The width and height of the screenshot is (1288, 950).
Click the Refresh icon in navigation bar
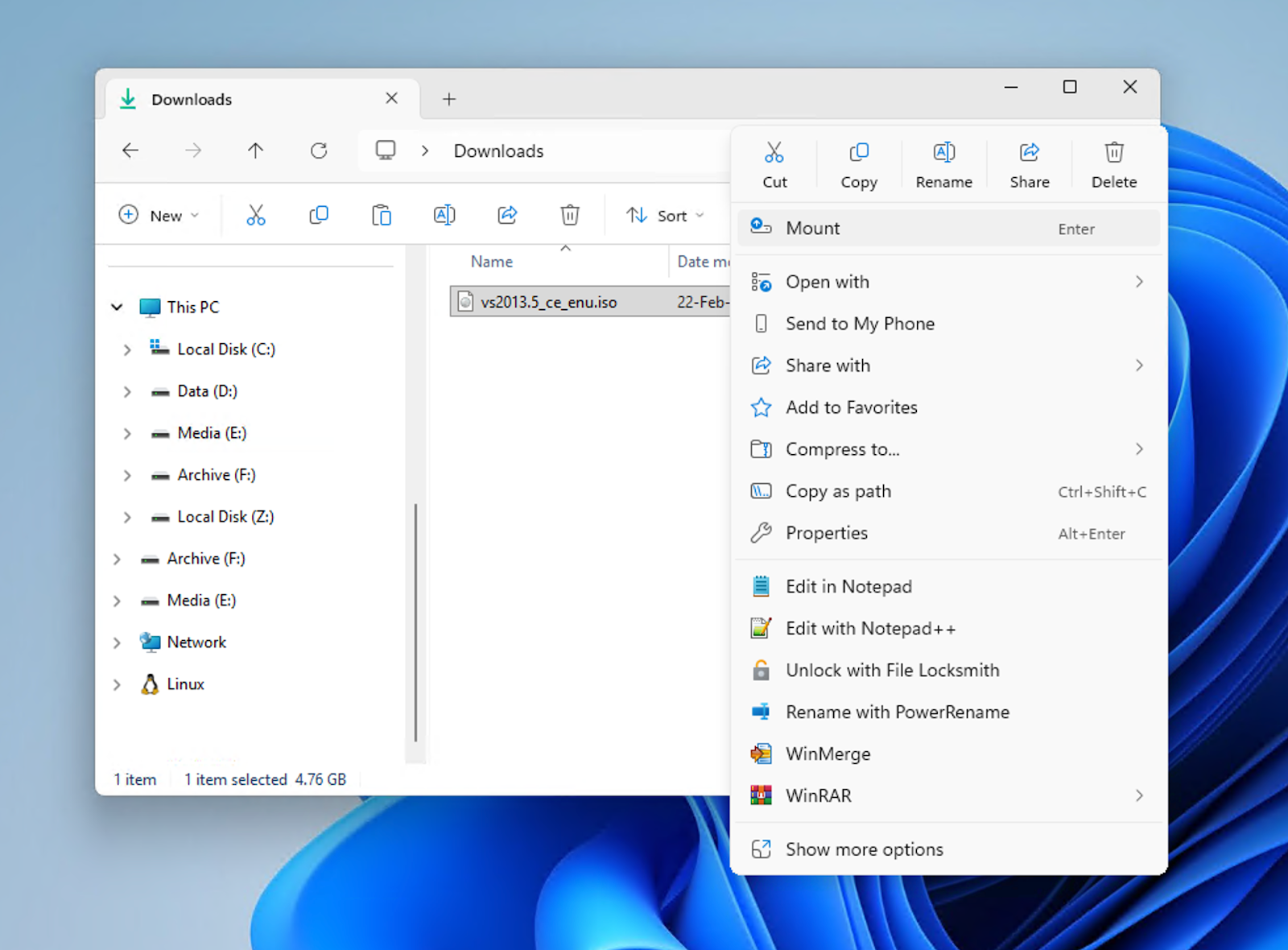(x=319, y=151)
